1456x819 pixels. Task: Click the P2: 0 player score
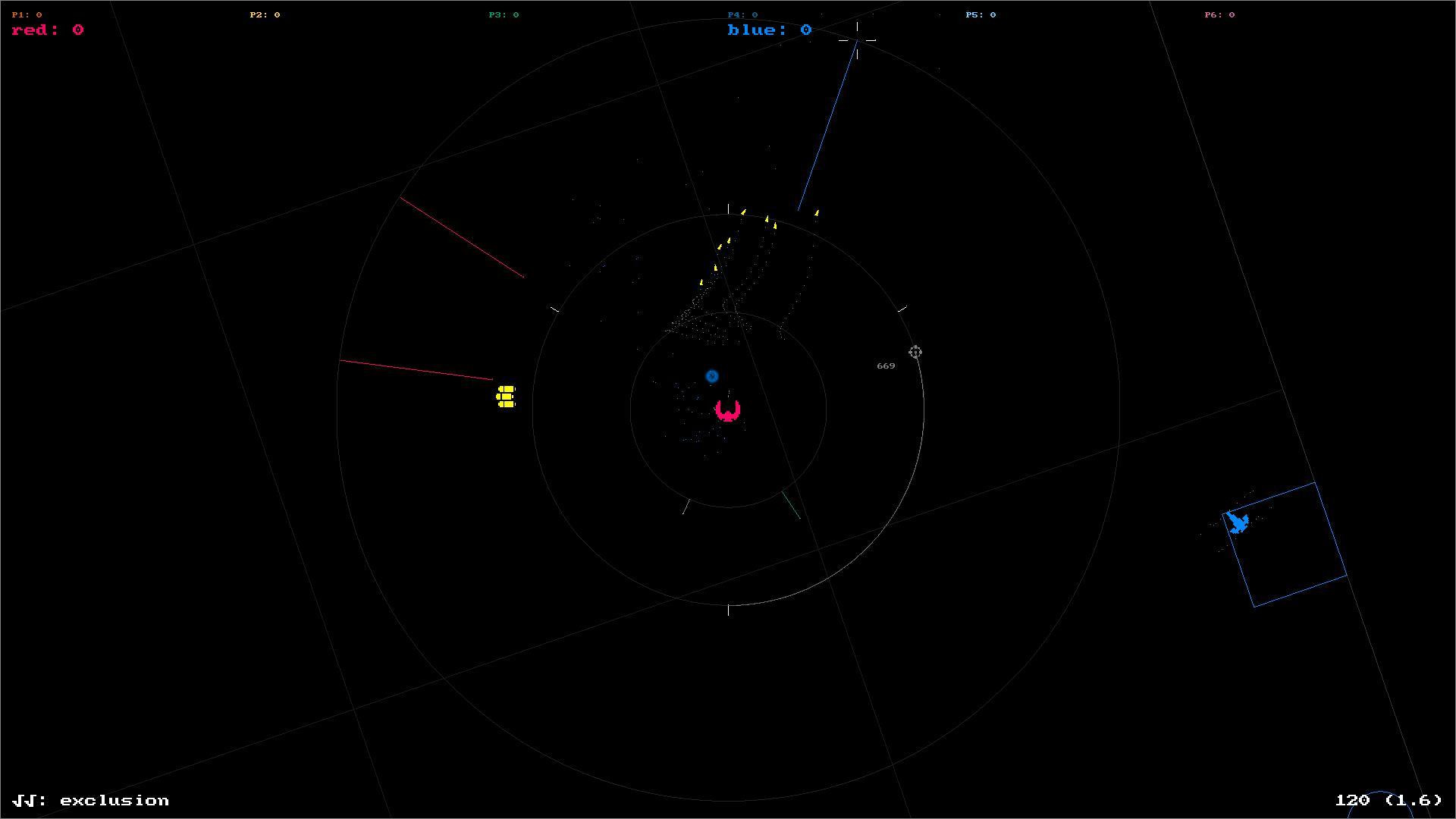[265, 14]
